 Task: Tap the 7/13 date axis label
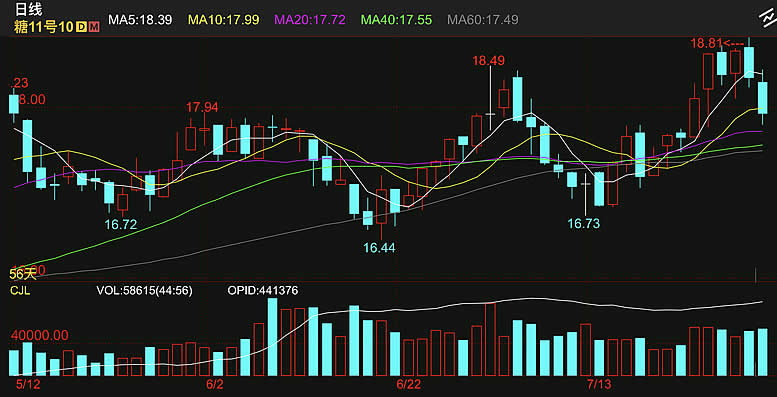click(599, 384)
